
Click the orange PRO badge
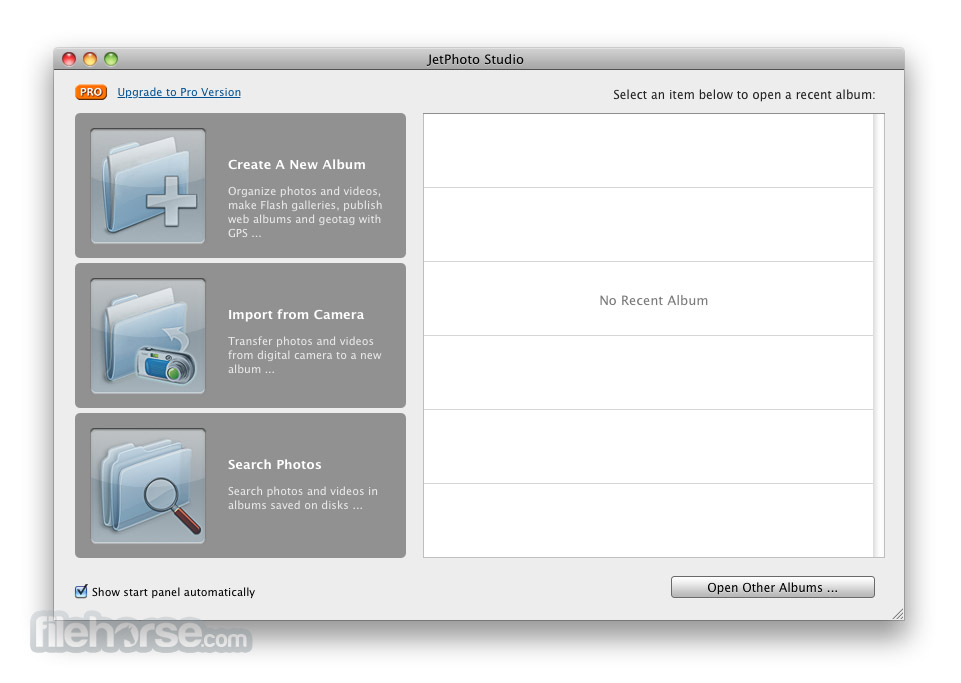91,92
